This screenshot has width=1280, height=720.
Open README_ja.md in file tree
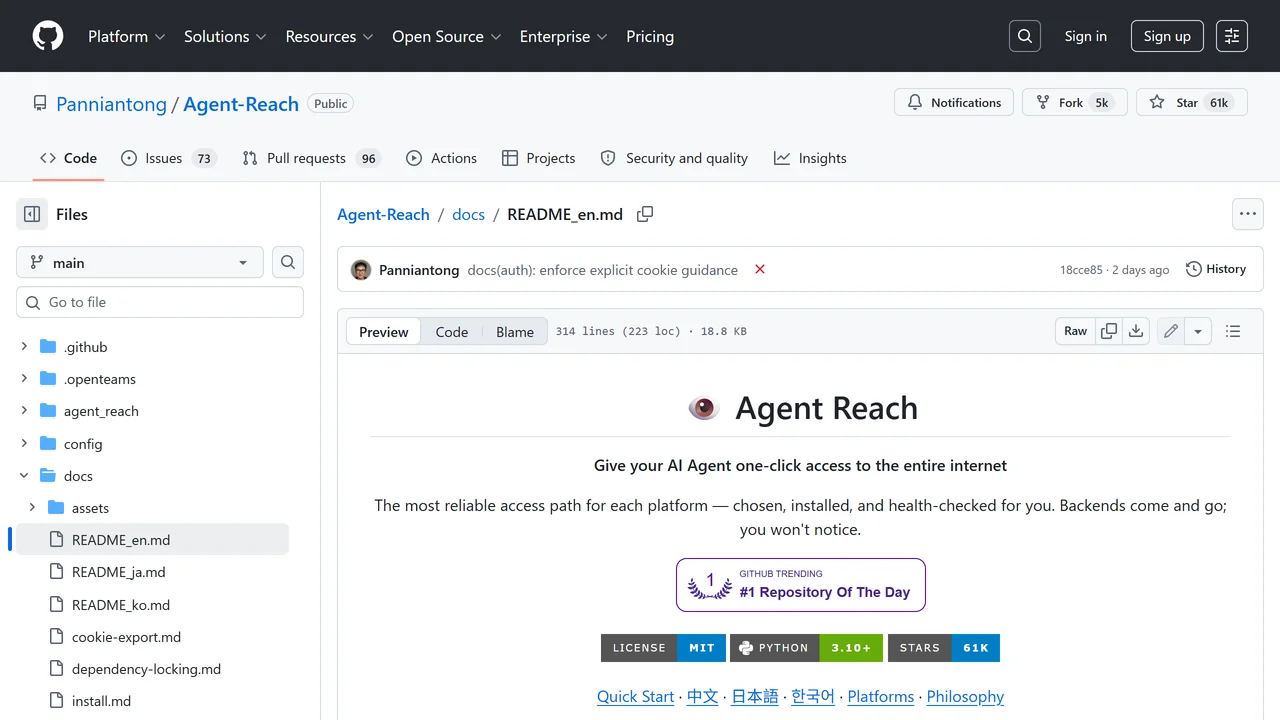(118, 572)
